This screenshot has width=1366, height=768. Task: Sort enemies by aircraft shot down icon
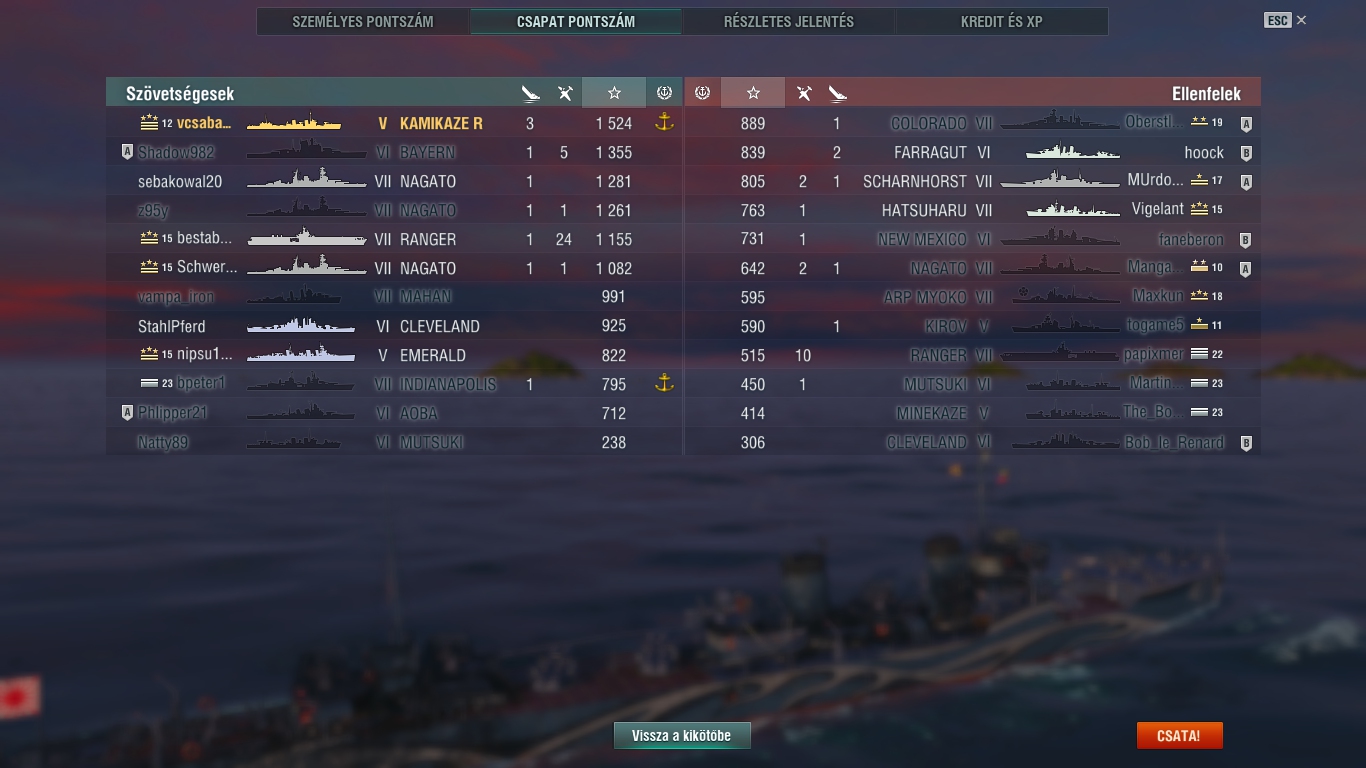[803, 93]
